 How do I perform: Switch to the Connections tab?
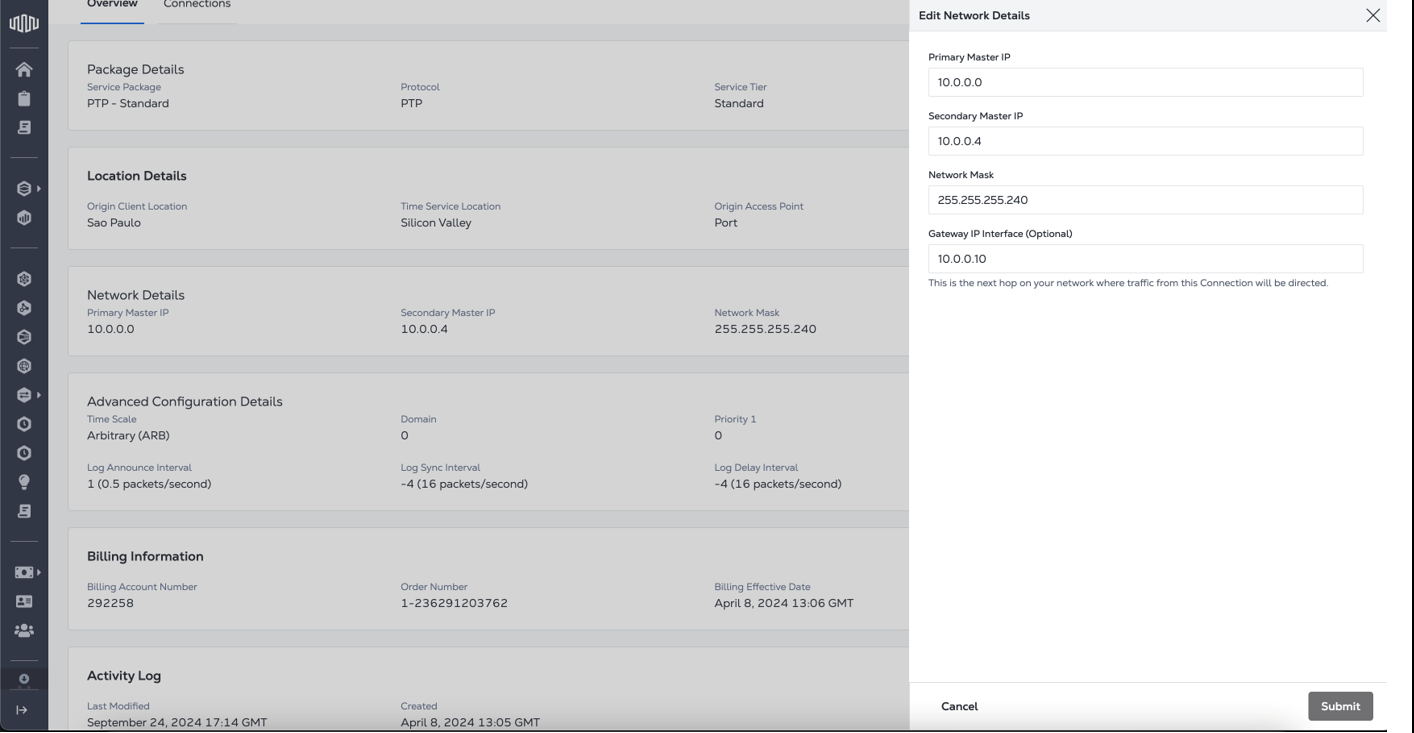coord(197,5)
